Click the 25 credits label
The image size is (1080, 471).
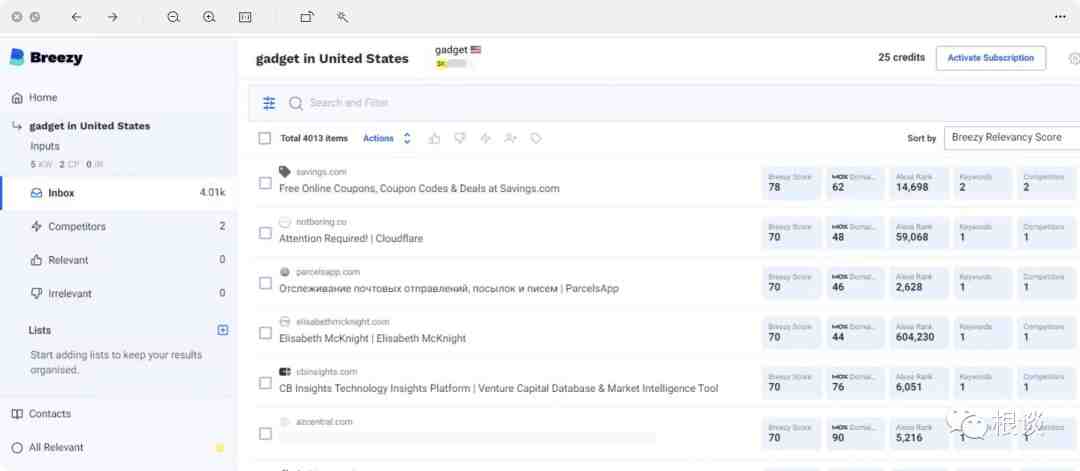902,58
